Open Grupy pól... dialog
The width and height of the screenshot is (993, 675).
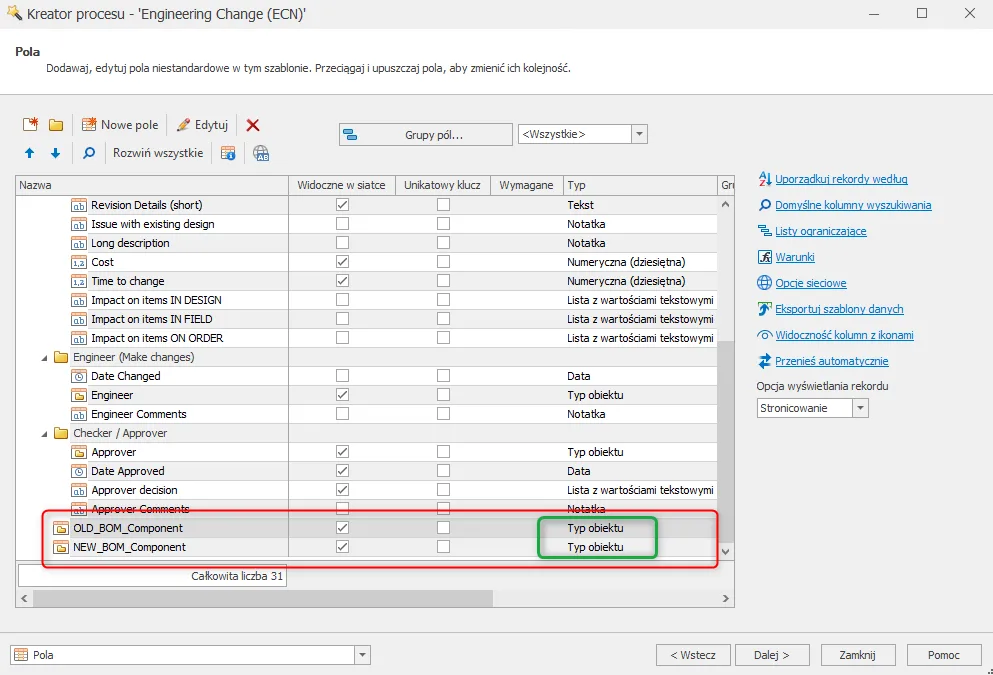coord(426,134)
